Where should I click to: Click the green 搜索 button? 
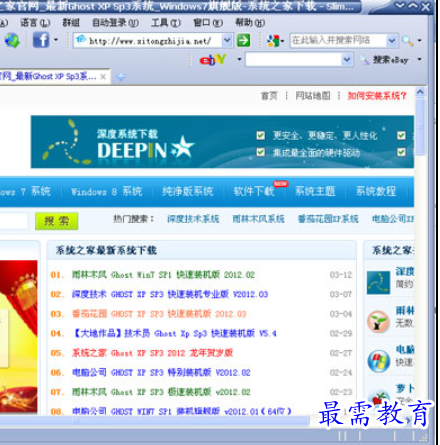[x=57, y=221]
